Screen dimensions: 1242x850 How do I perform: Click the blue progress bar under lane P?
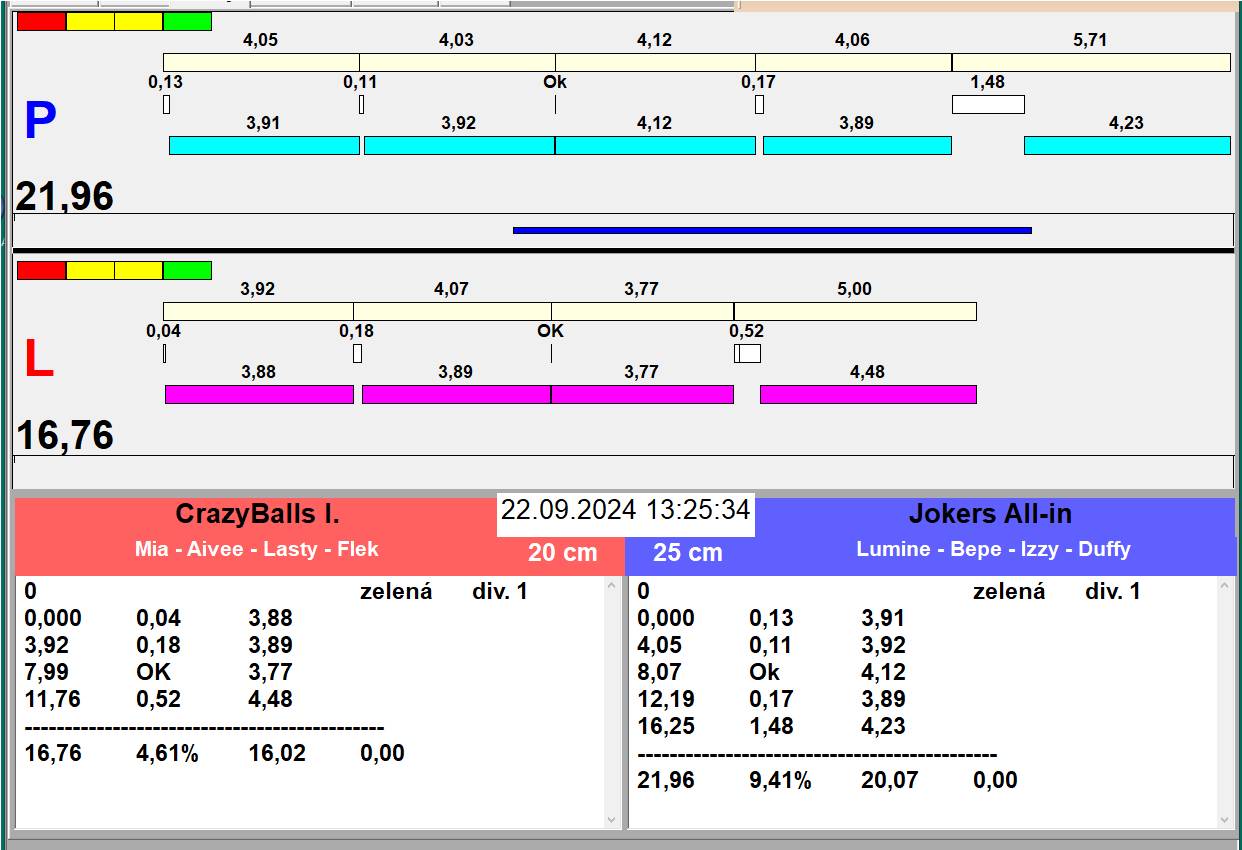point(771,230)
